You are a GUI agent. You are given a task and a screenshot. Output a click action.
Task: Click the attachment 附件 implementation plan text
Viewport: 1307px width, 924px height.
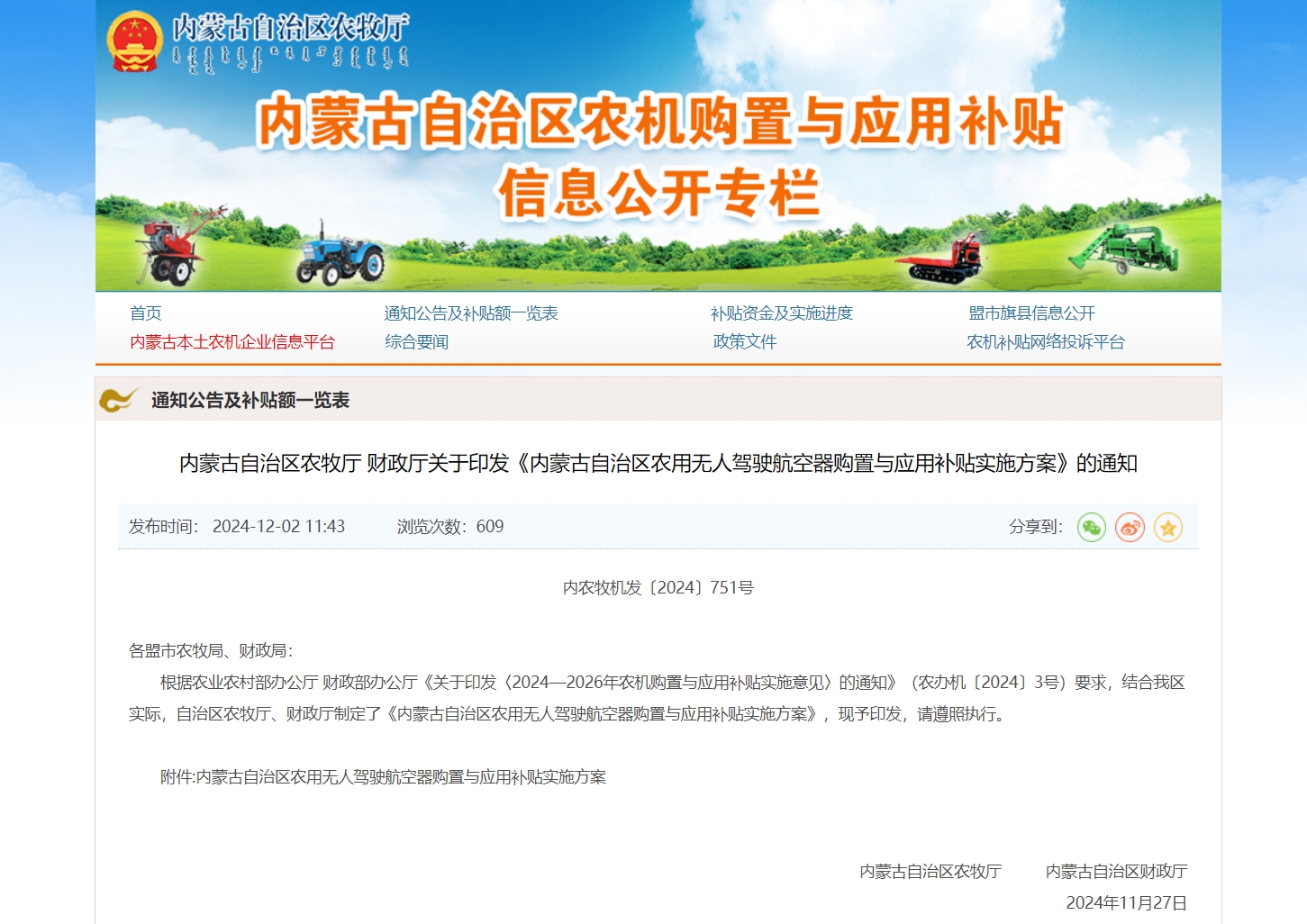(x=383, y=777)
